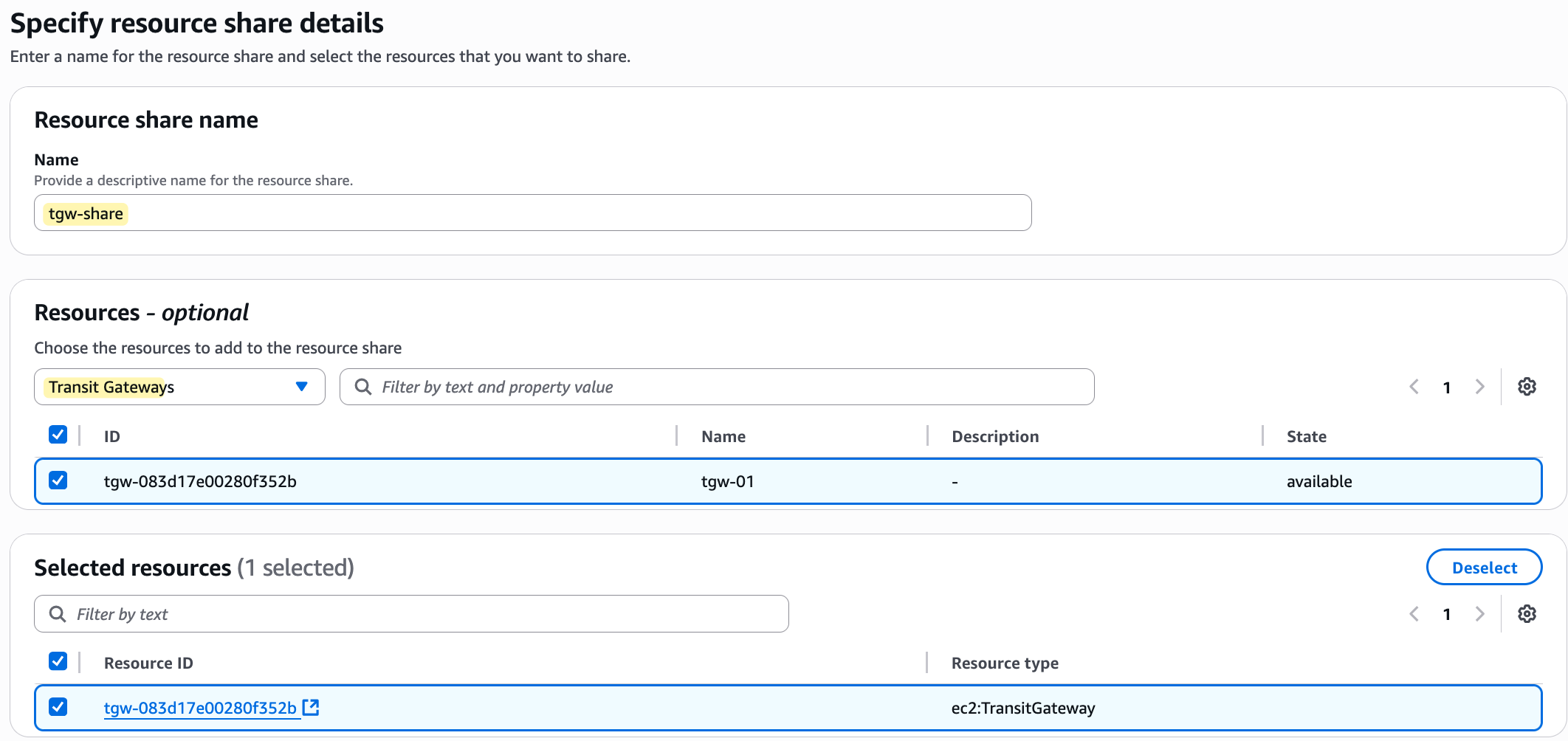This screenshot has height=741, width=1568.
Task: Click page number 1 in Resources pagination
Action: pyautogui.click(x=1447, y=387)
